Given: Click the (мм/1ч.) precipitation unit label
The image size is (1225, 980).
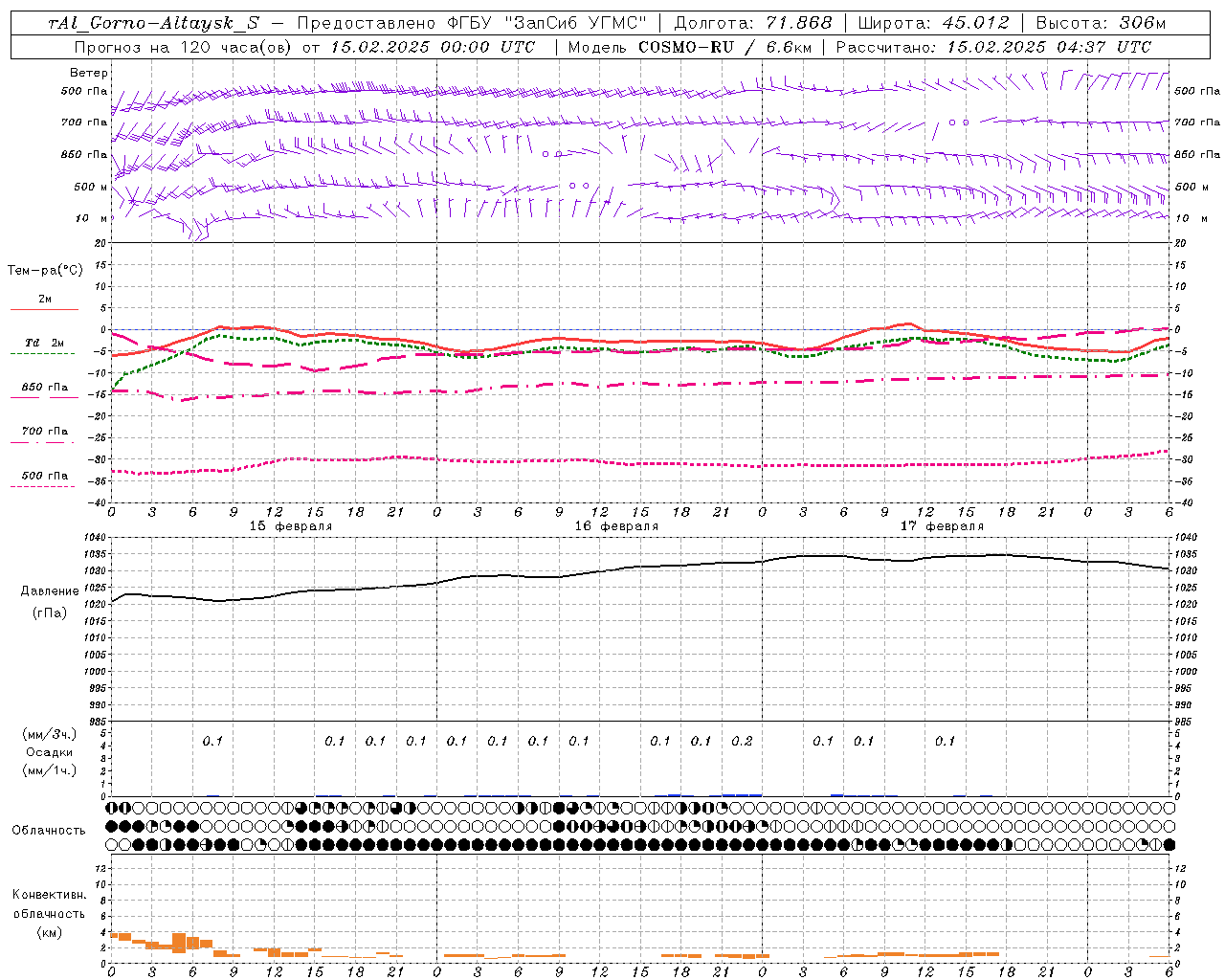Looking at the screenshot, I should pyautogui.click(x=50, y=770).
